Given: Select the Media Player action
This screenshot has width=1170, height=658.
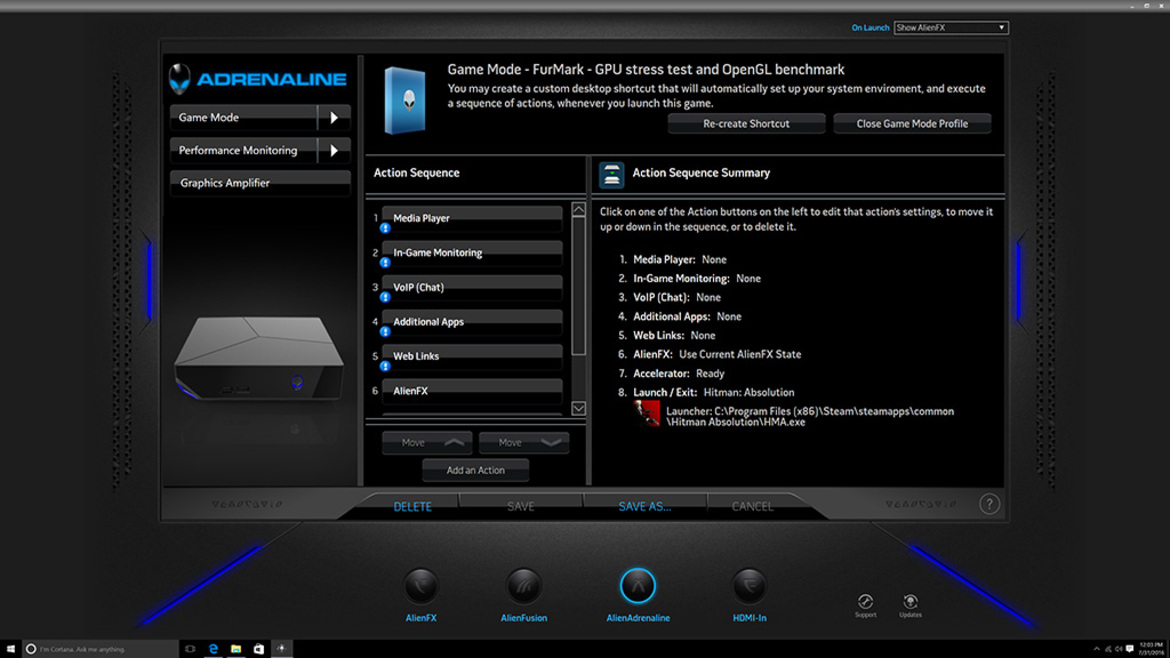Looking at the screenshot, I should tap(472, 218).
